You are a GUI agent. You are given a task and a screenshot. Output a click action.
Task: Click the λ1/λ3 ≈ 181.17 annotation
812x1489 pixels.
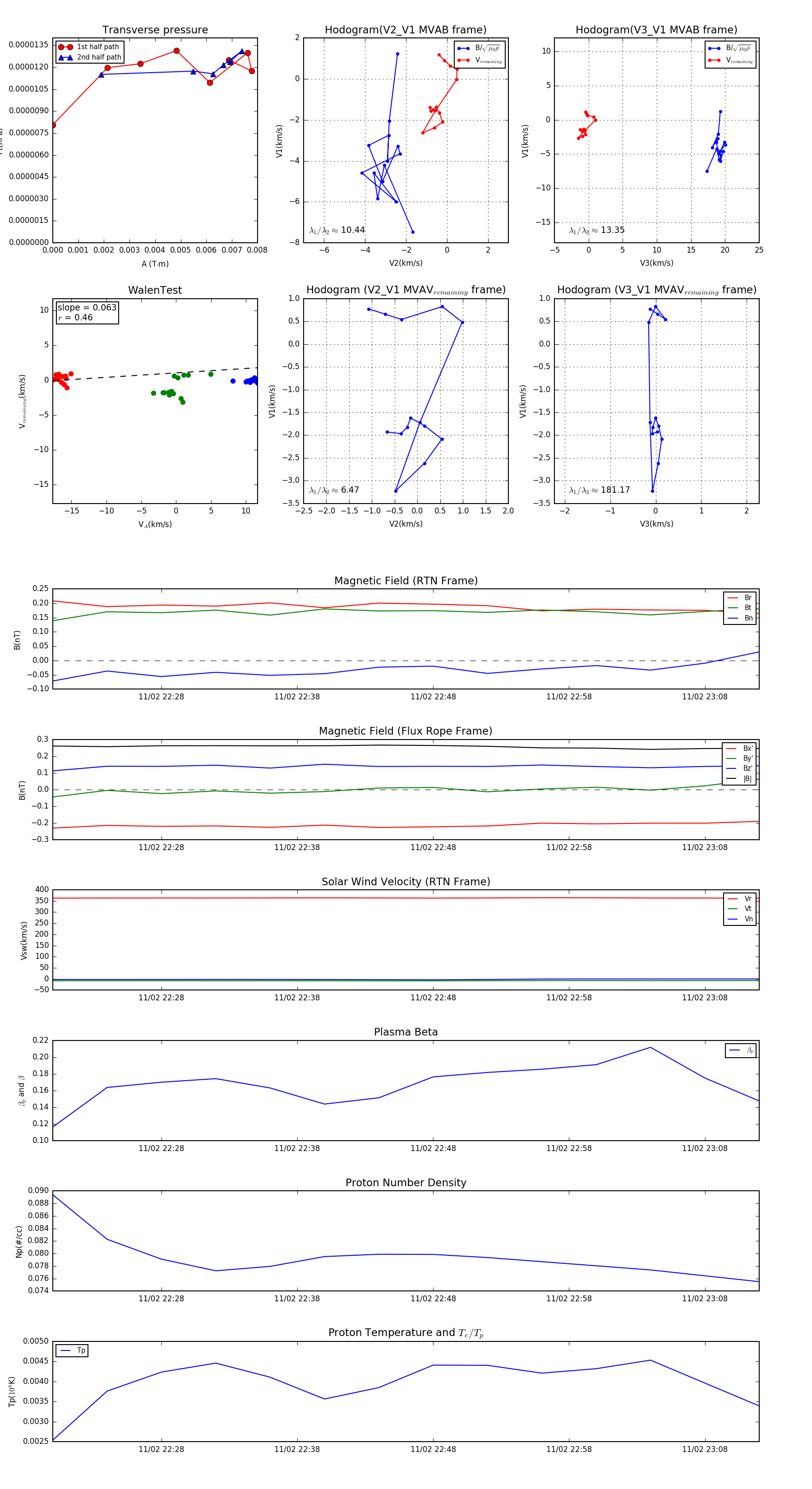(600, 490)
